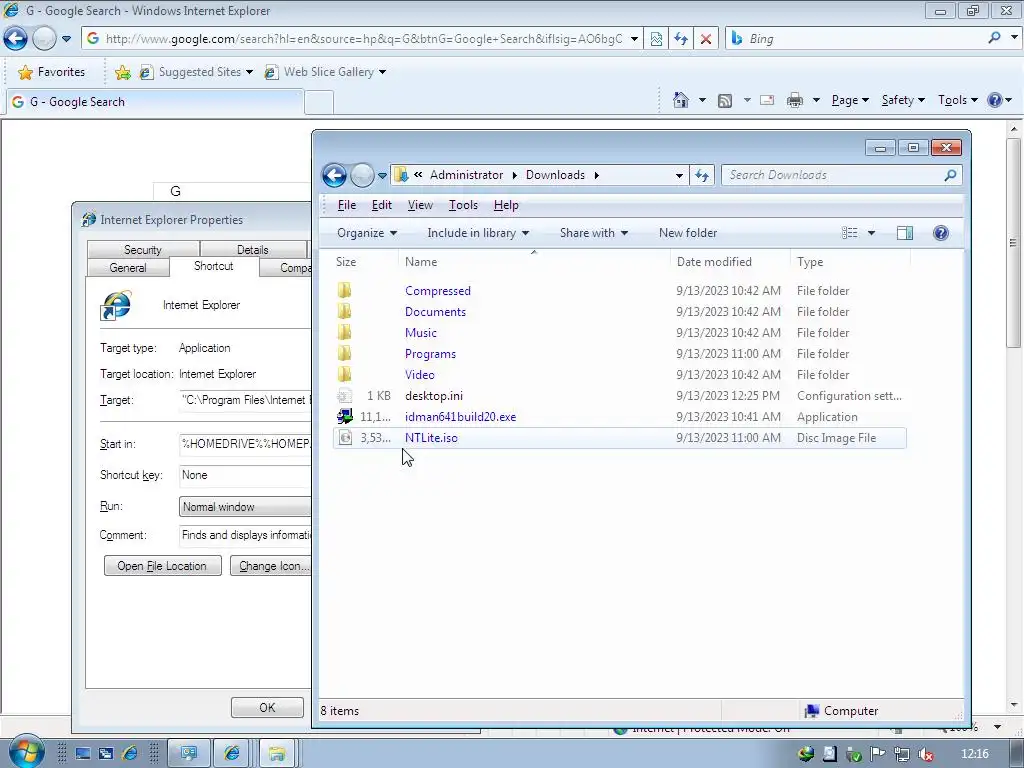Viewport: 1024px width, 768px height.
Task: Click OK in Internet Explorer Properties
Action: pyautogui.click(x=267, y=707)
